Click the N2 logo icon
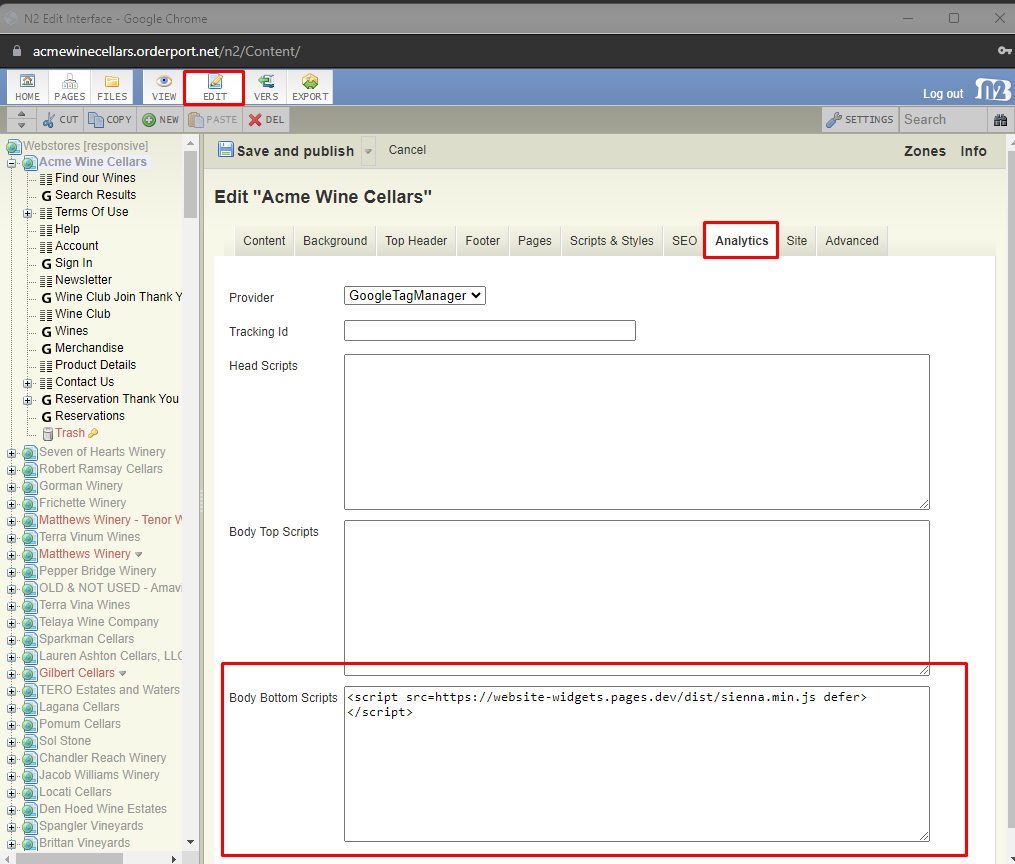 click(994, 90)
